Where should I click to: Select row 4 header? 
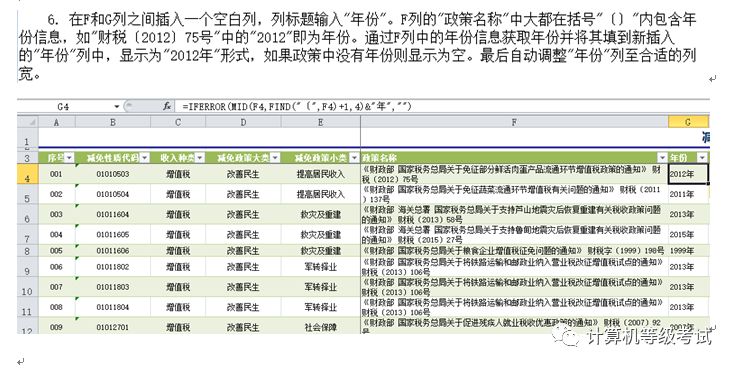(x=28, y=174)
